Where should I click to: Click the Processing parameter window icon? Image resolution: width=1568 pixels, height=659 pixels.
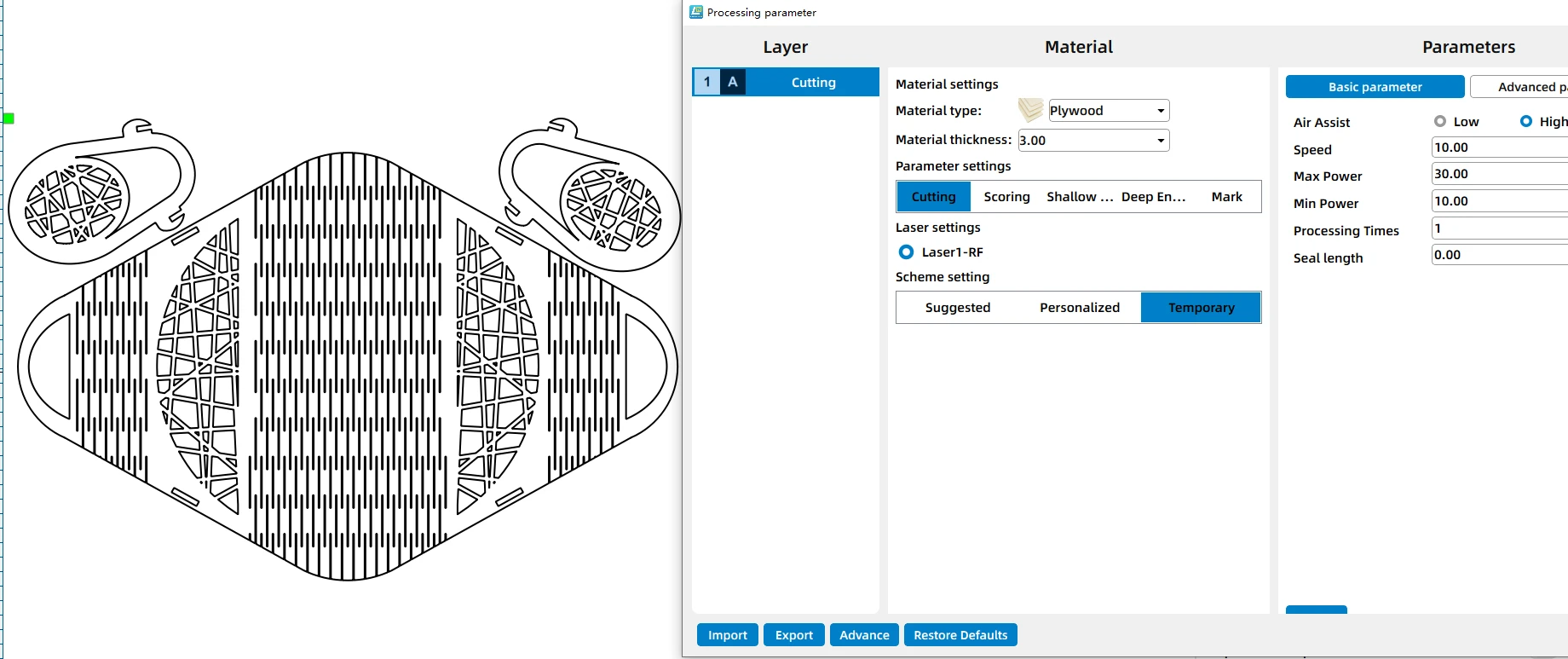pyautogui.click(x=696, y=12)
